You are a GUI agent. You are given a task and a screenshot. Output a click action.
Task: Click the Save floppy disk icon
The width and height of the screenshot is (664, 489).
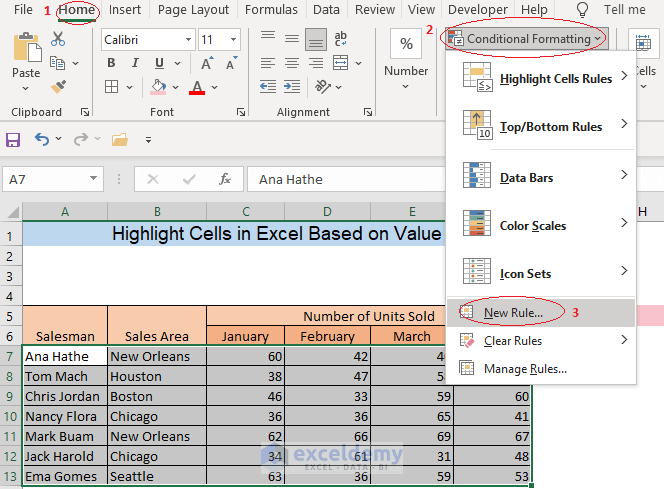point(13,140)
